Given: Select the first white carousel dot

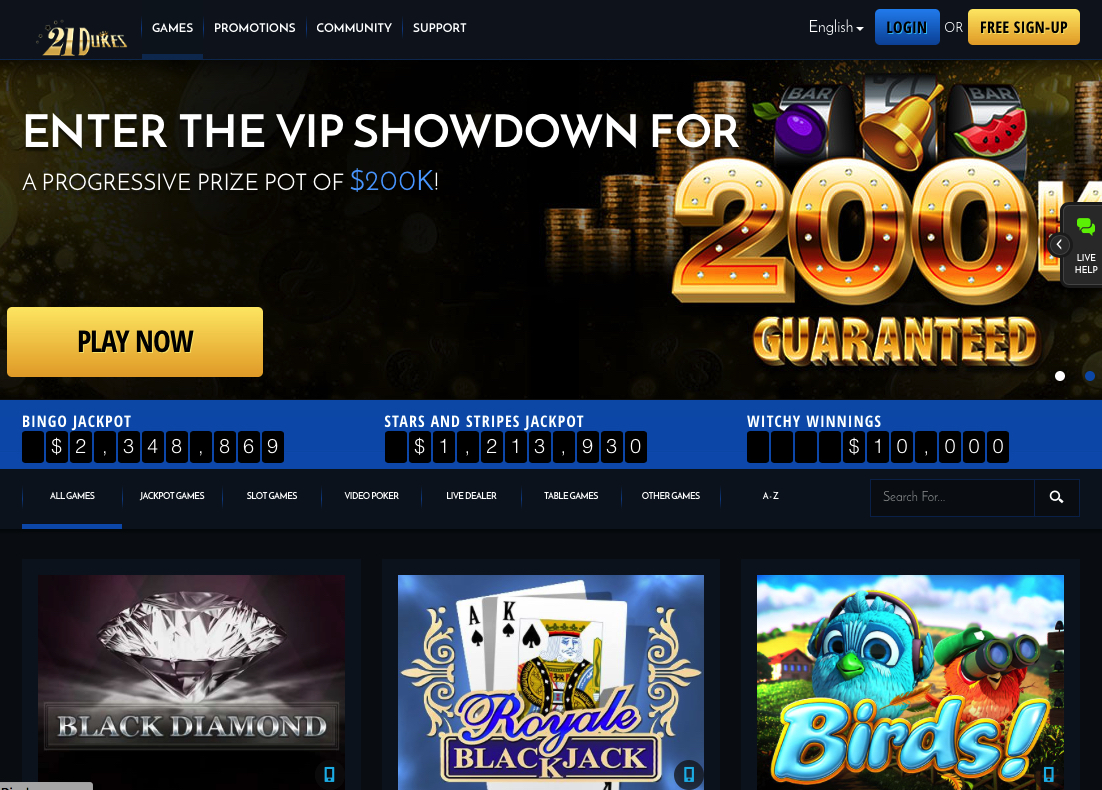Looking at the screenshot, I should pos(1060,376).
